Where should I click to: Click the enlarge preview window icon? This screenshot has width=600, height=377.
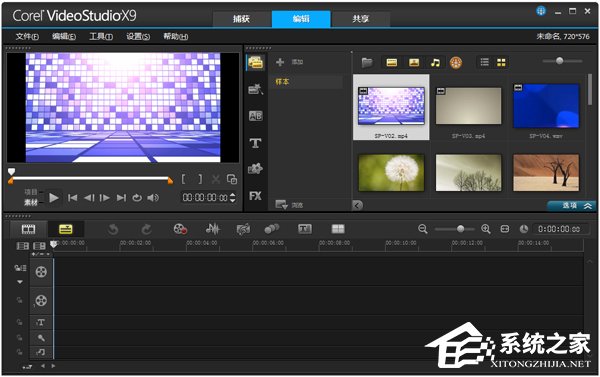[x=232, y=179]
